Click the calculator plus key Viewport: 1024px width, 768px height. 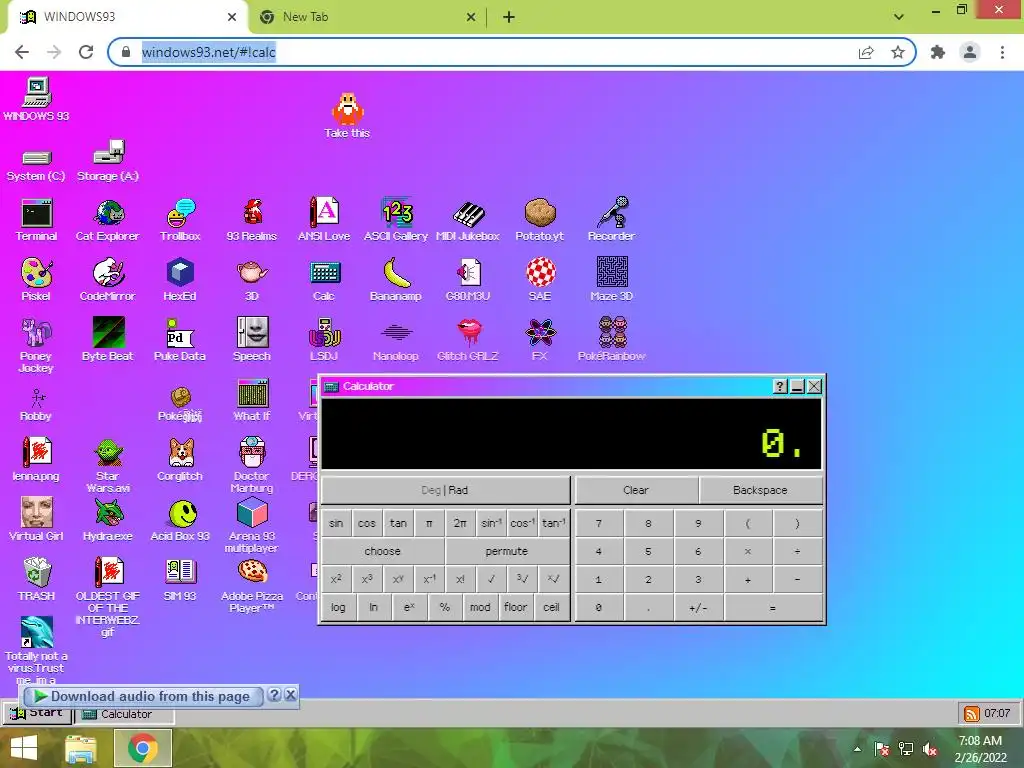tap(748, 579)
